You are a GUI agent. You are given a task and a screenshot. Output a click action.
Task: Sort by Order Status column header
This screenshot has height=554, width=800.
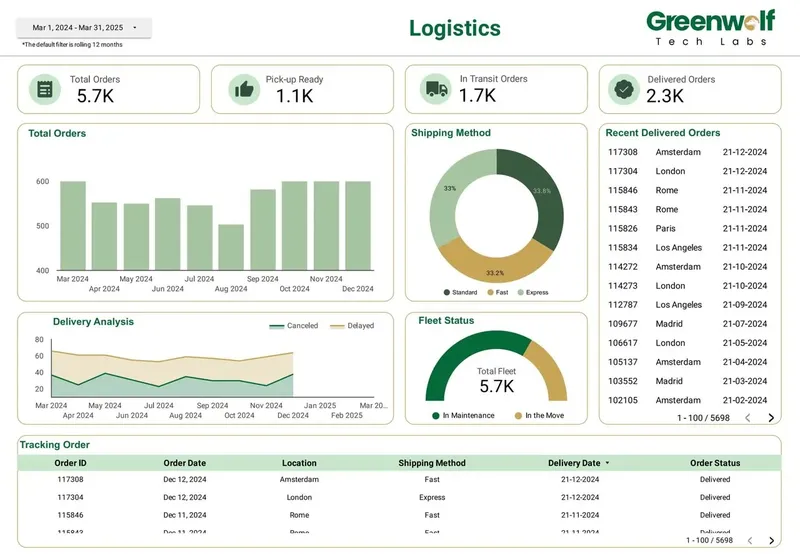point(715,463)
